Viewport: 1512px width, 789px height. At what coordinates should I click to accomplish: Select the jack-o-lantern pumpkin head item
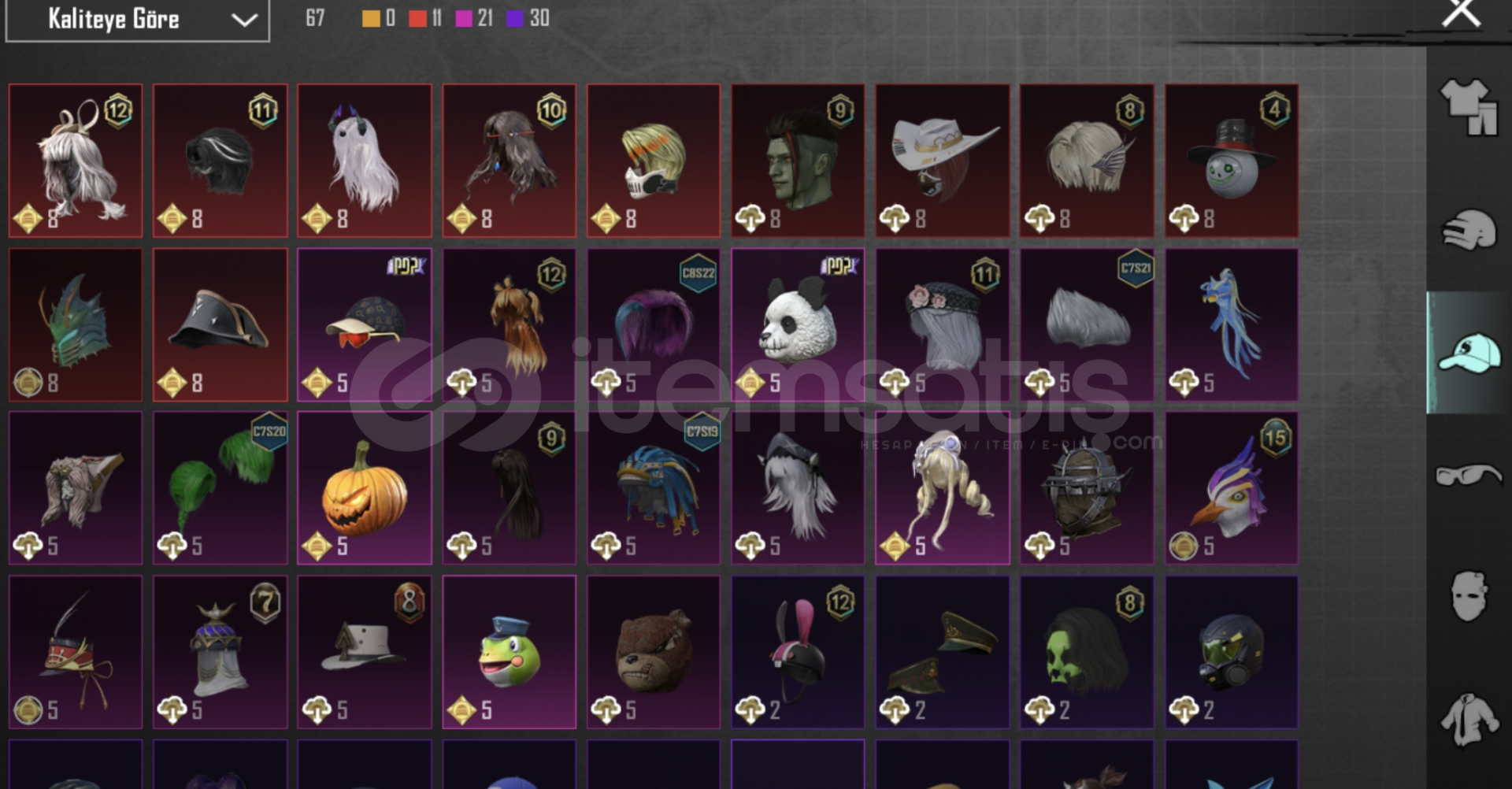(365, 487)
